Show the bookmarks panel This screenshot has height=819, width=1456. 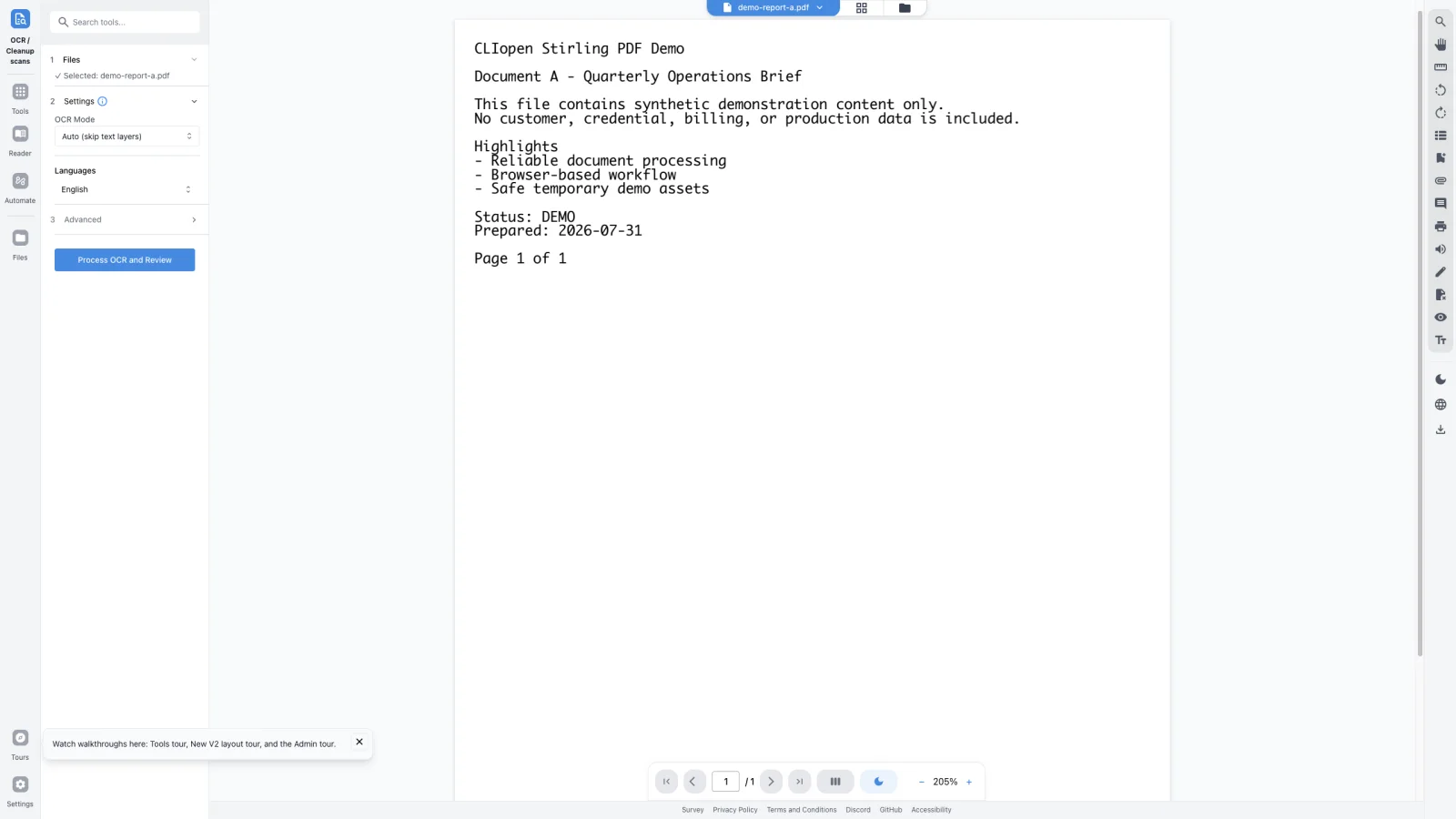1441,158
